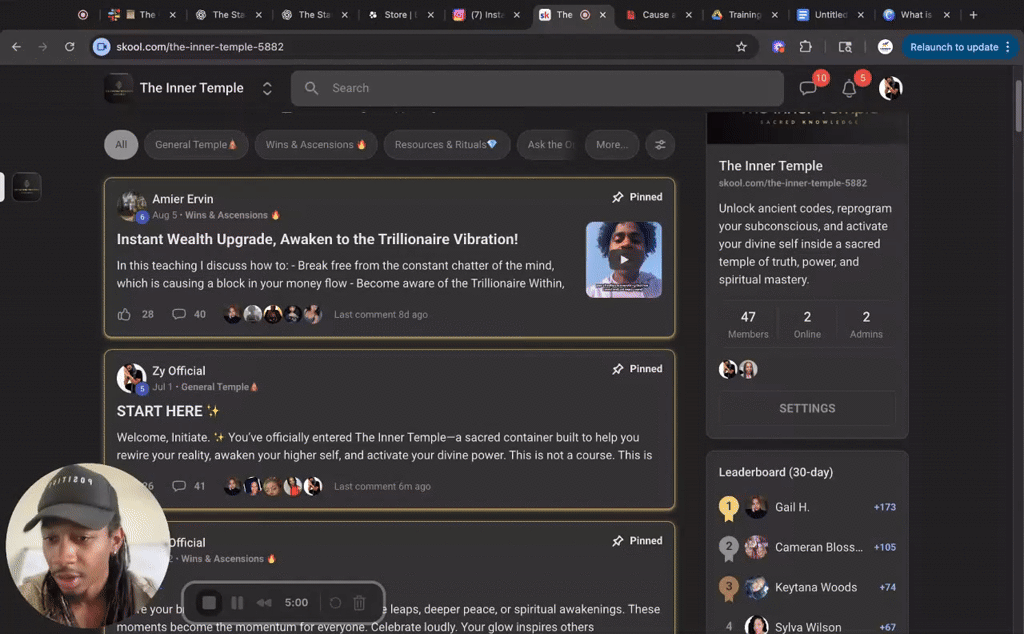Screen dimensions: 1024x634
Task: Play the Instant Wealth Upgrade video thumbnail
Action: click(624, 260)
